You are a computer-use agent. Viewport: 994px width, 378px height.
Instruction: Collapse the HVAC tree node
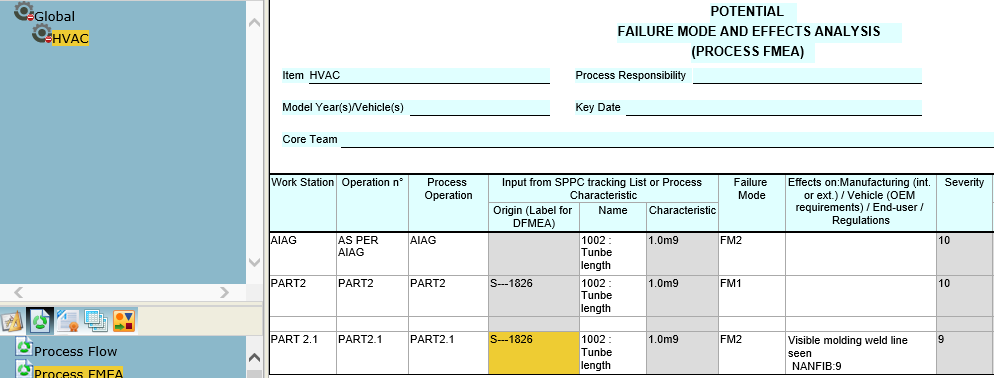[48, 40]
